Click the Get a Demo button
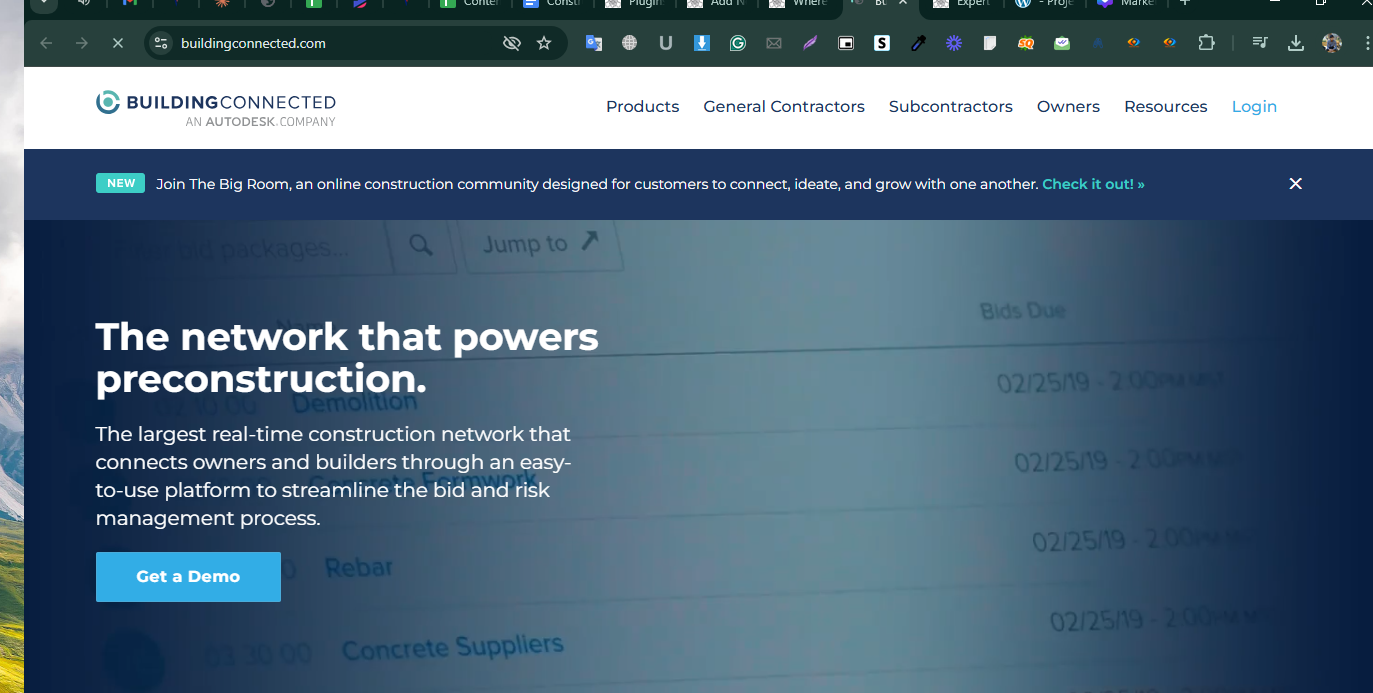 click(188, 577)
